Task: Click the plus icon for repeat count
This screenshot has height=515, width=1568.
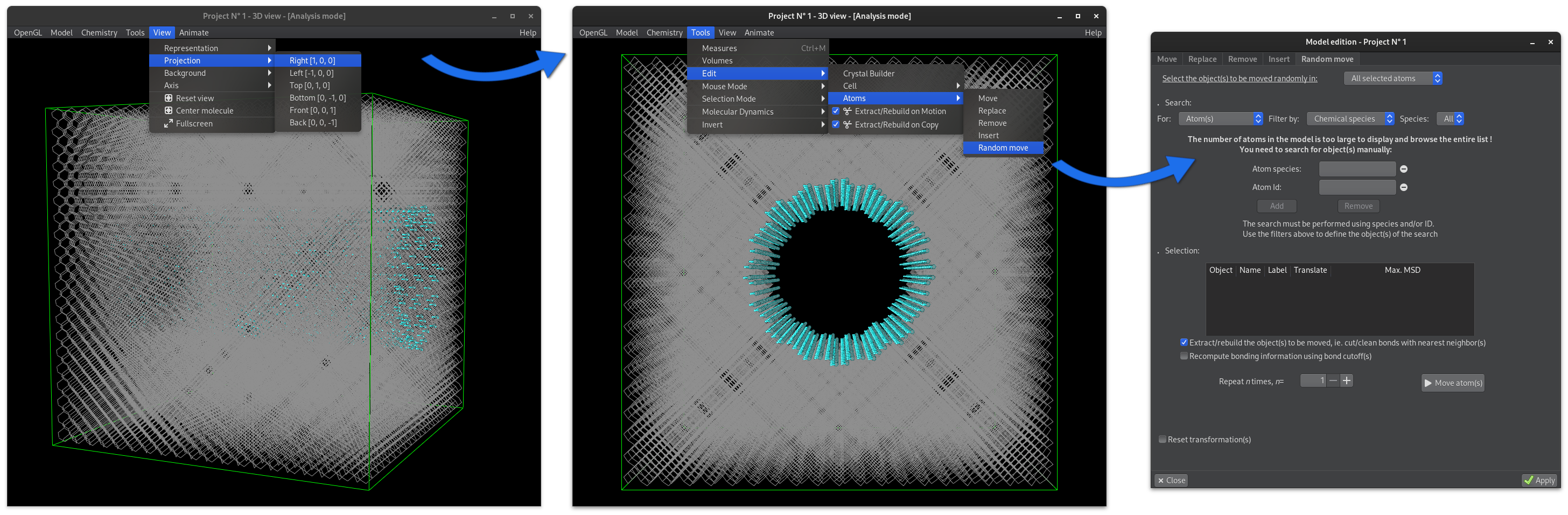Action: [1347, 380]
